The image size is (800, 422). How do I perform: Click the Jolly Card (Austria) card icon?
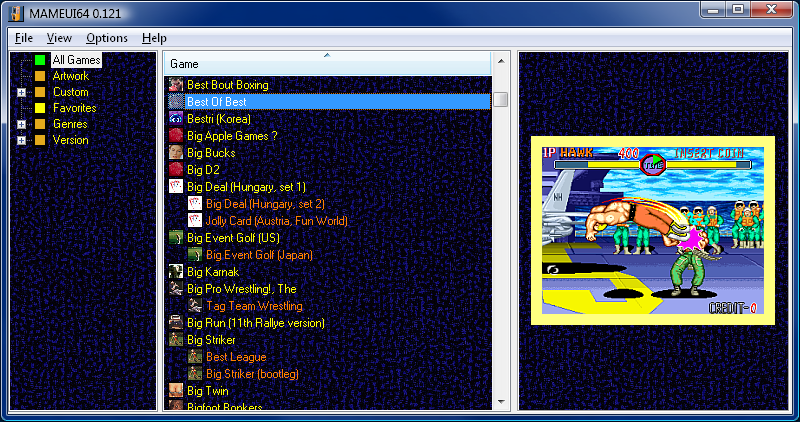195,220
